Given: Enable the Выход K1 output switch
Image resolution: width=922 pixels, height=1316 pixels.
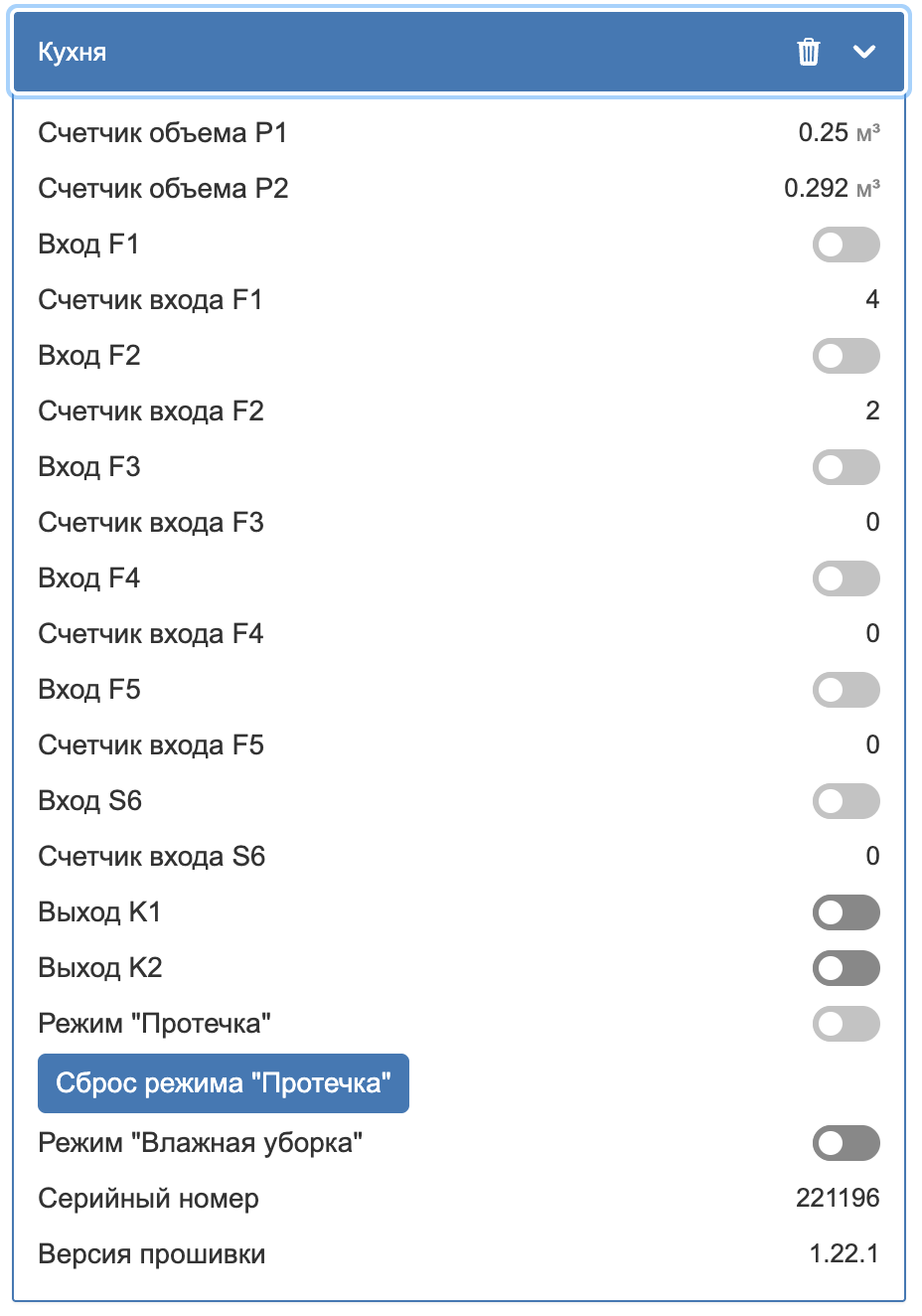Looking at the screenshot, I should (x=845, y=912).
